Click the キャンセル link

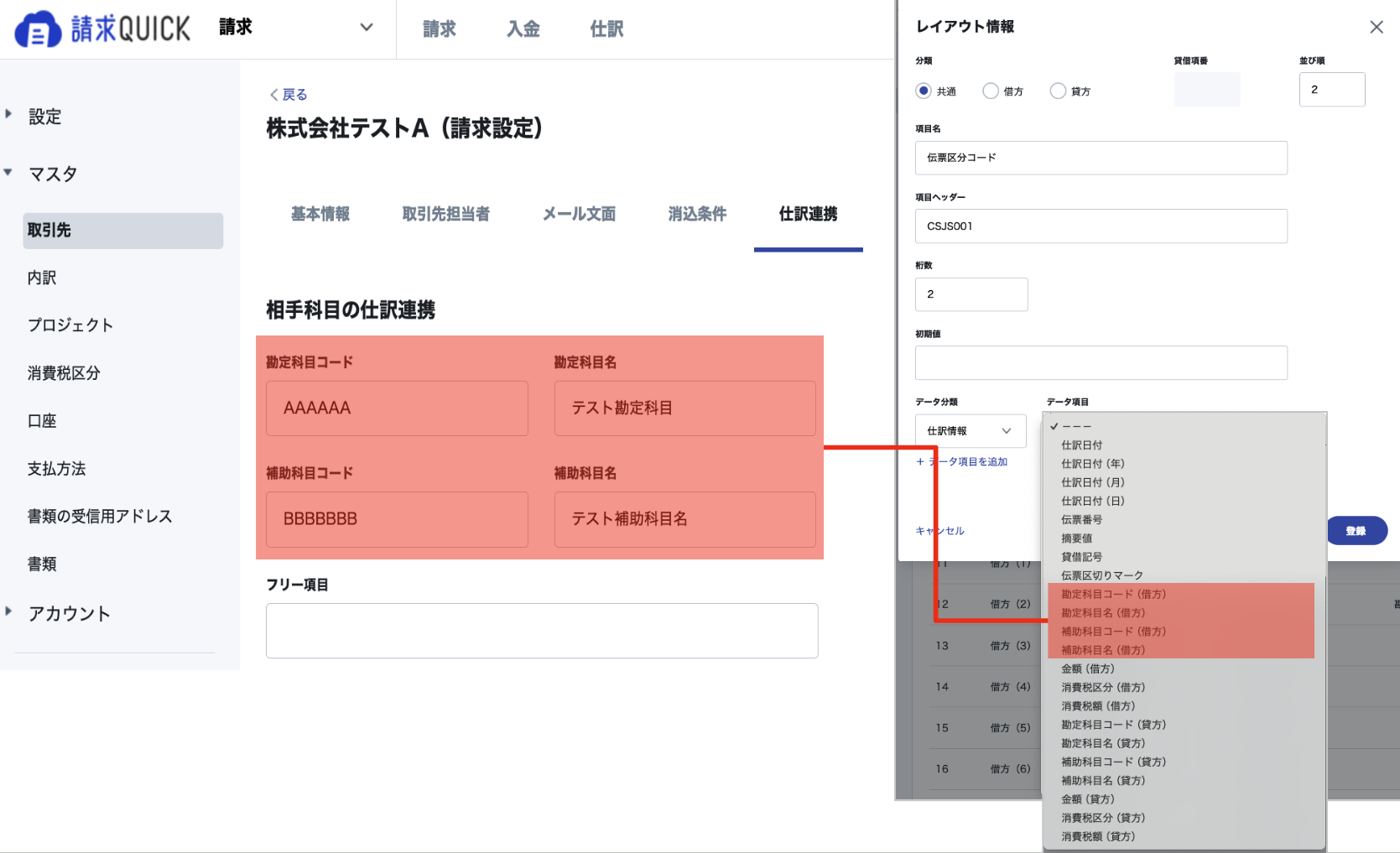click(939, 531)
